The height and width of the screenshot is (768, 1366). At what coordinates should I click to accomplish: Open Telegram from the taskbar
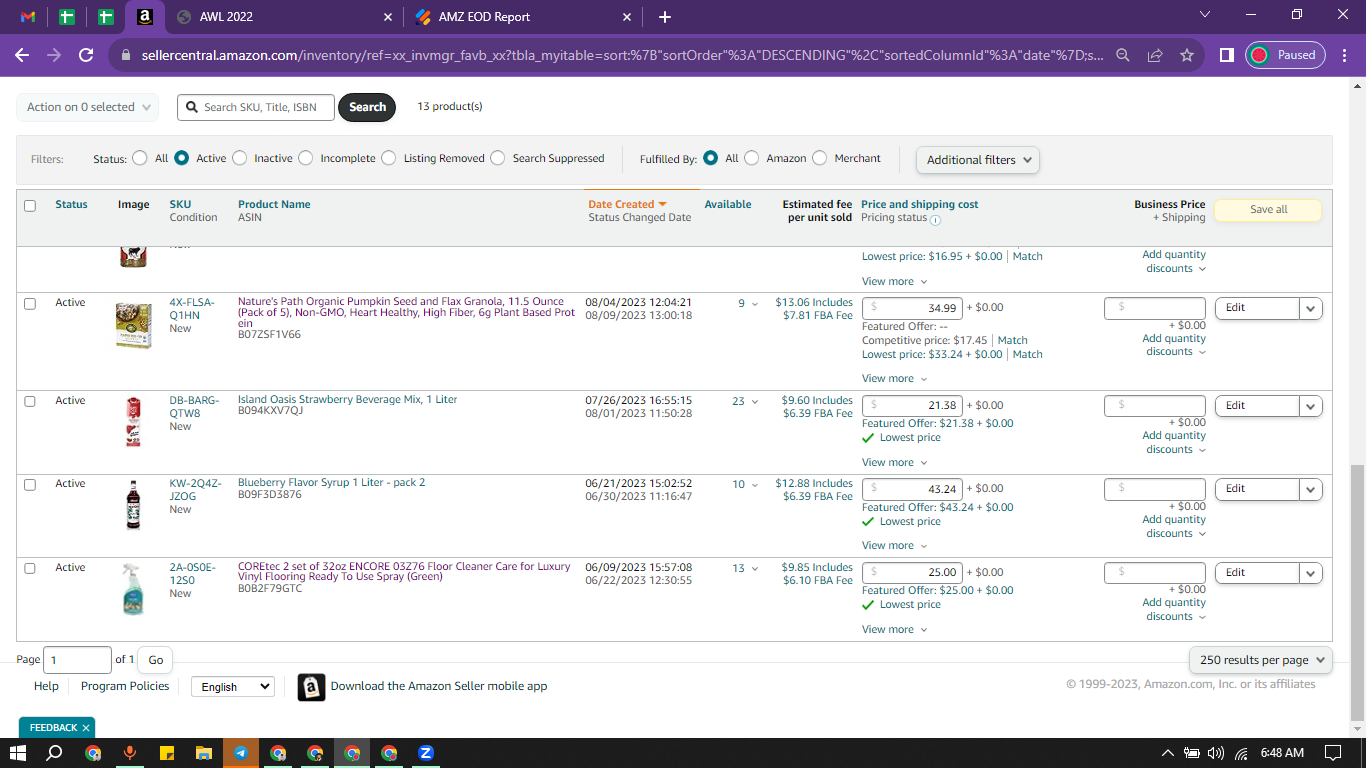click(241, 753)
